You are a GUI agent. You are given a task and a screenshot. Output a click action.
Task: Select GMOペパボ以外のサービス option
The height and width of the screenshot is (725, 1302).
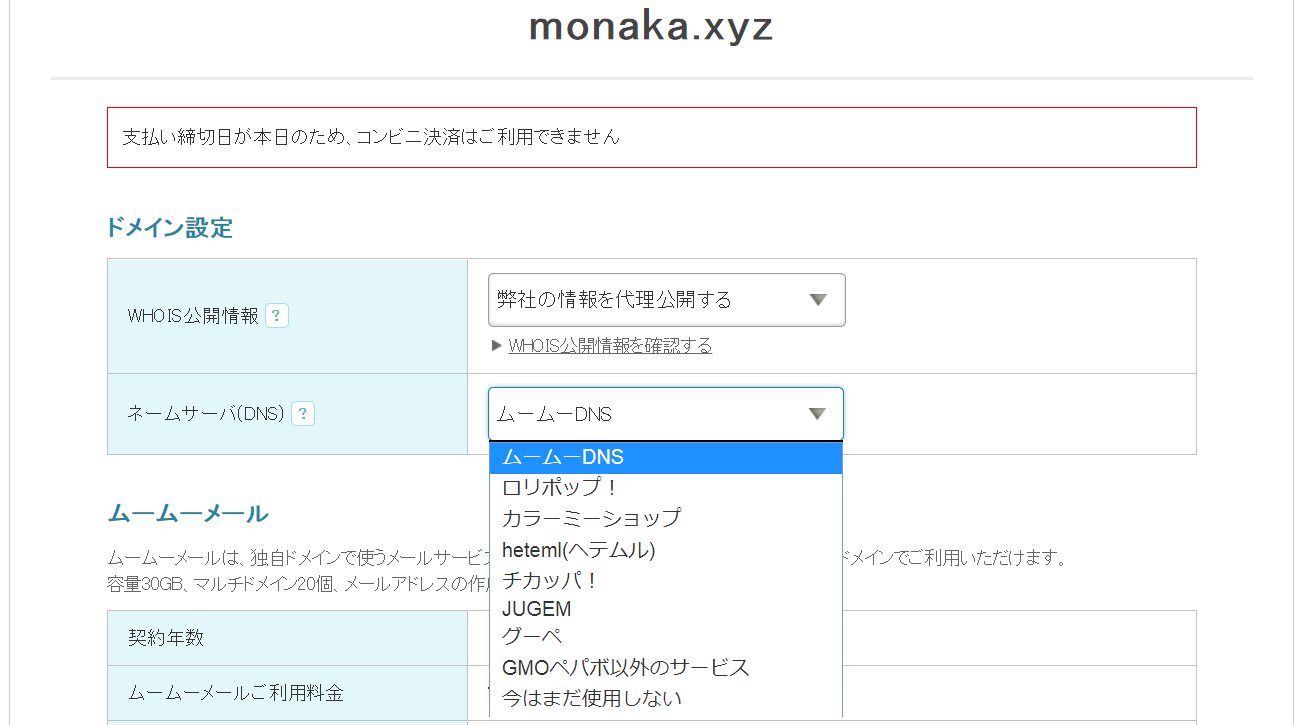pos(666,667)
